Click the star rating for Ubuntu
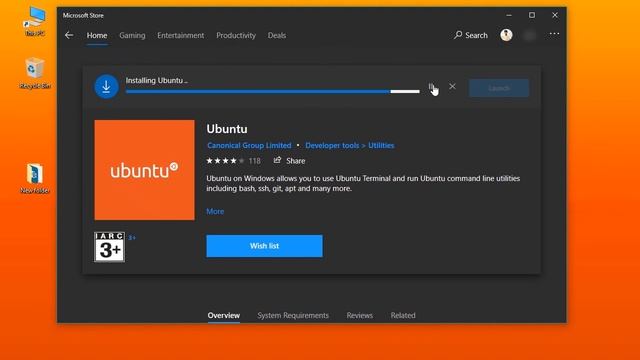Viewport: 640px width, 360px height. tap(225, 161)
